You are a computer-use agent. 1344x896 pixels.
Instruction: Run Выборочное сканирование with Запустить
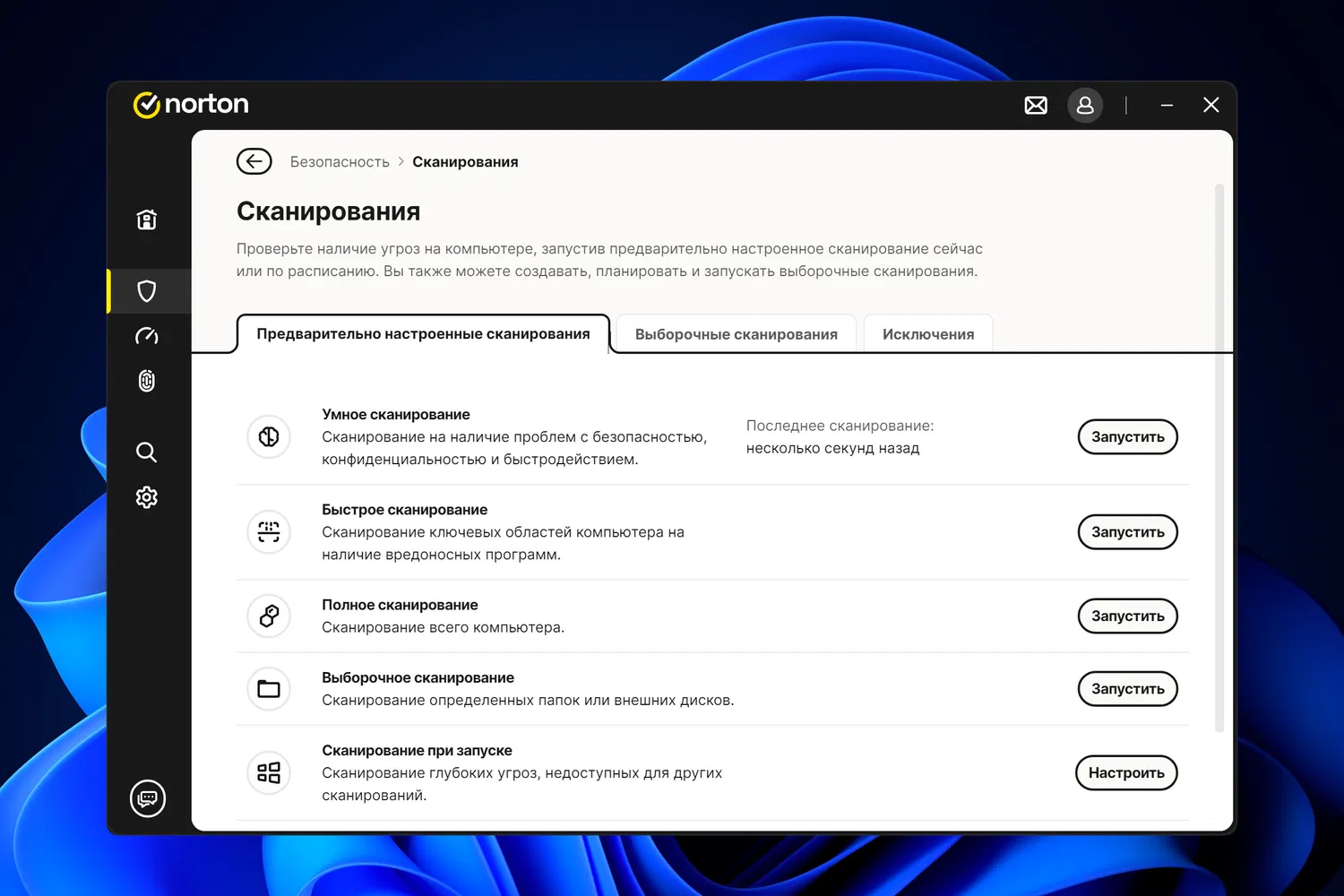click(x=1127, y=689)
